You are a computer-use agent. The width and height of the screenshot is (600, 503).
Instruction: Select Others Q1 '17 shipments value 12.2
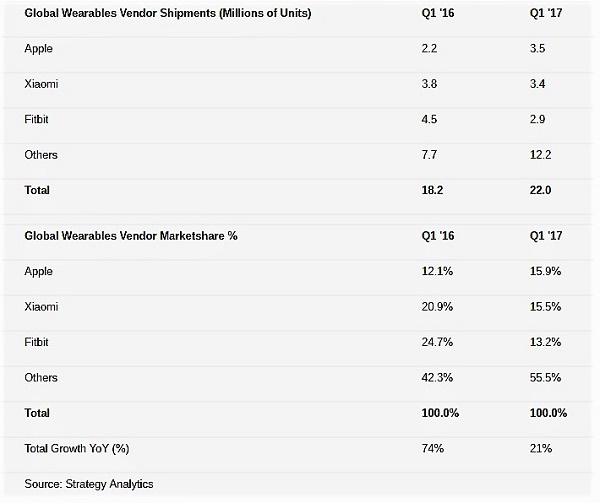541,155
